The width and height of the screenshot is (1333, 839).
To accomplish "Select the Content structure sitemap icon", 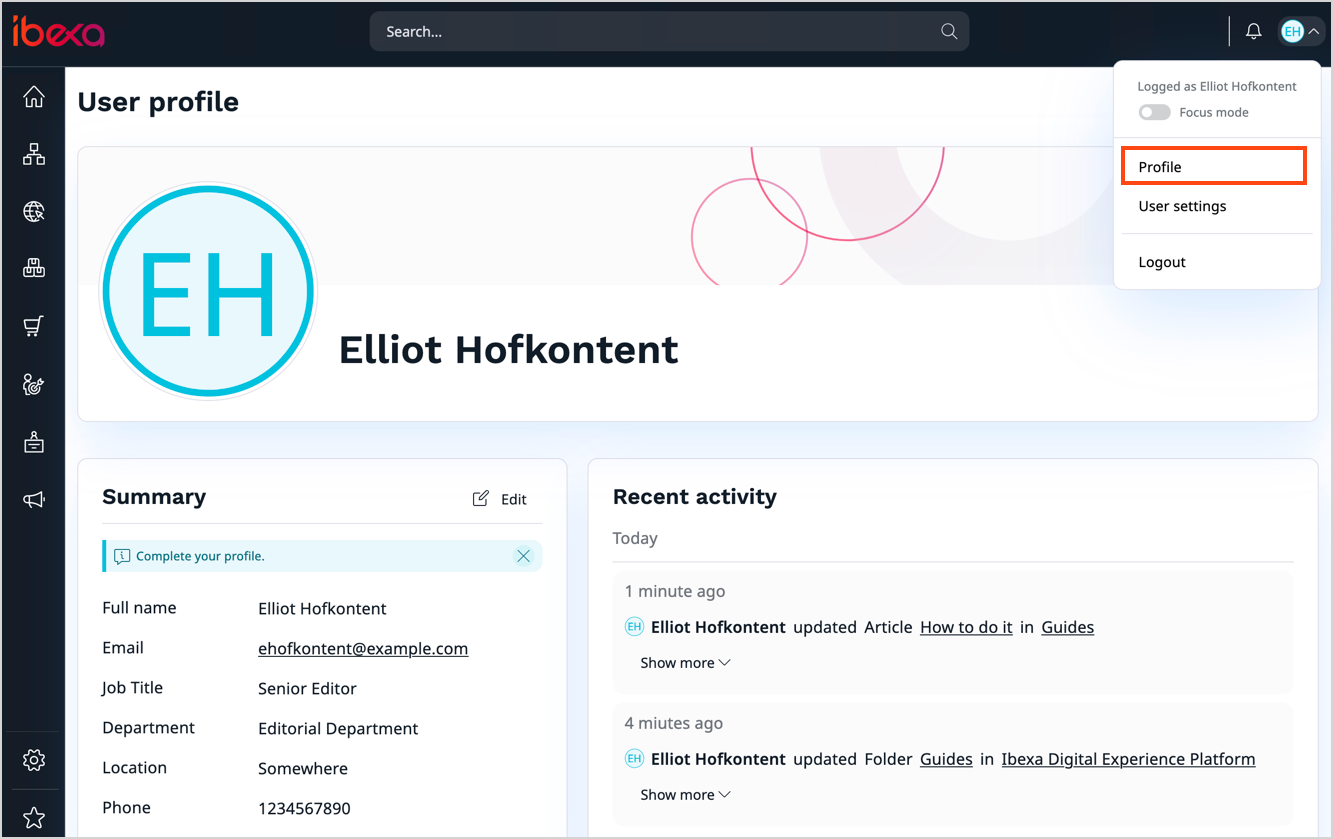I will pyautogui.click(x=33, y=154).
